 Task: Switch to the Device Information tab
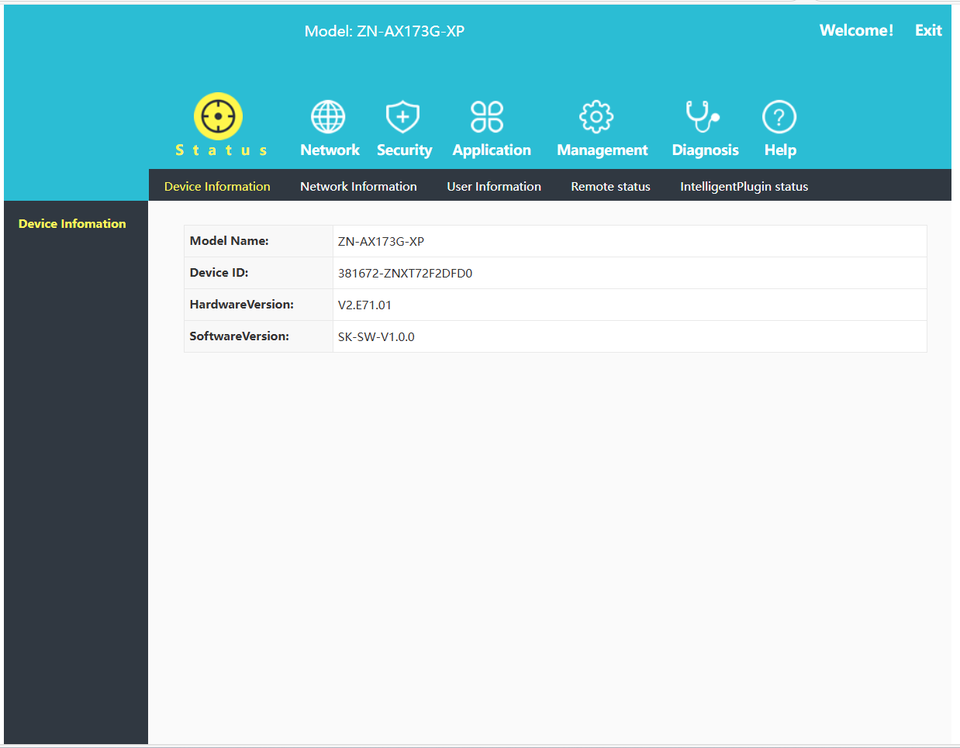[217, 186]
